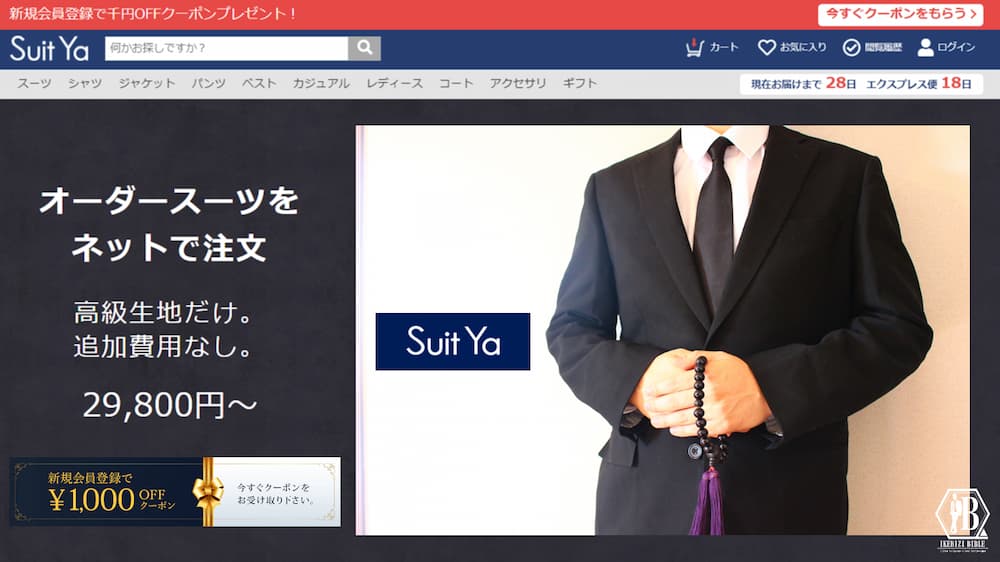Open browsing history checkmark icon
The height and width of the screenshot is (562, 1000).
click(851, 47)
